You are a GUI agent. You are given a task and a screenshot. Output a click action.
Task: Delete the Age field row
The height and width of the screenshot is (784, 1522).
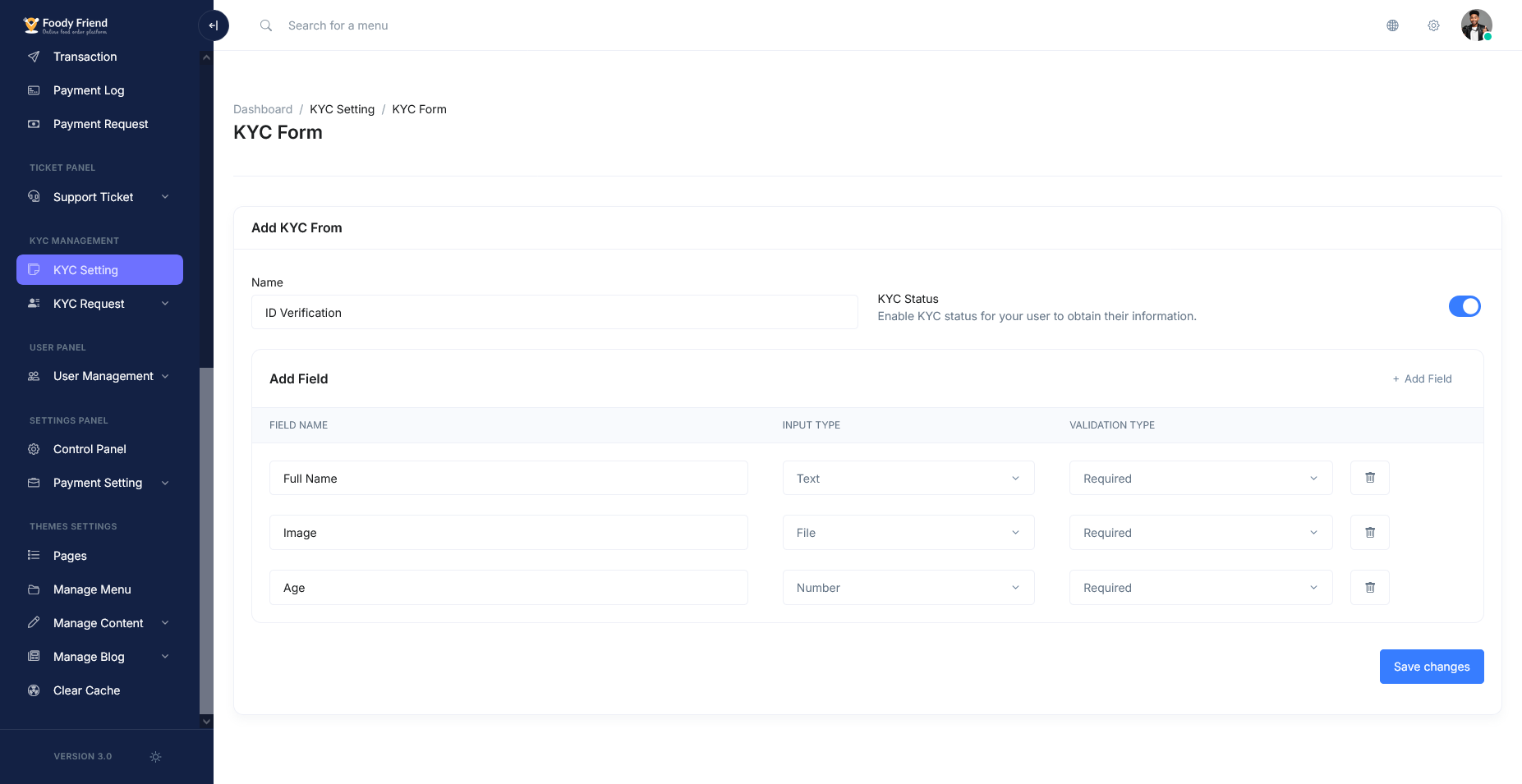[x=1369, y=587]
